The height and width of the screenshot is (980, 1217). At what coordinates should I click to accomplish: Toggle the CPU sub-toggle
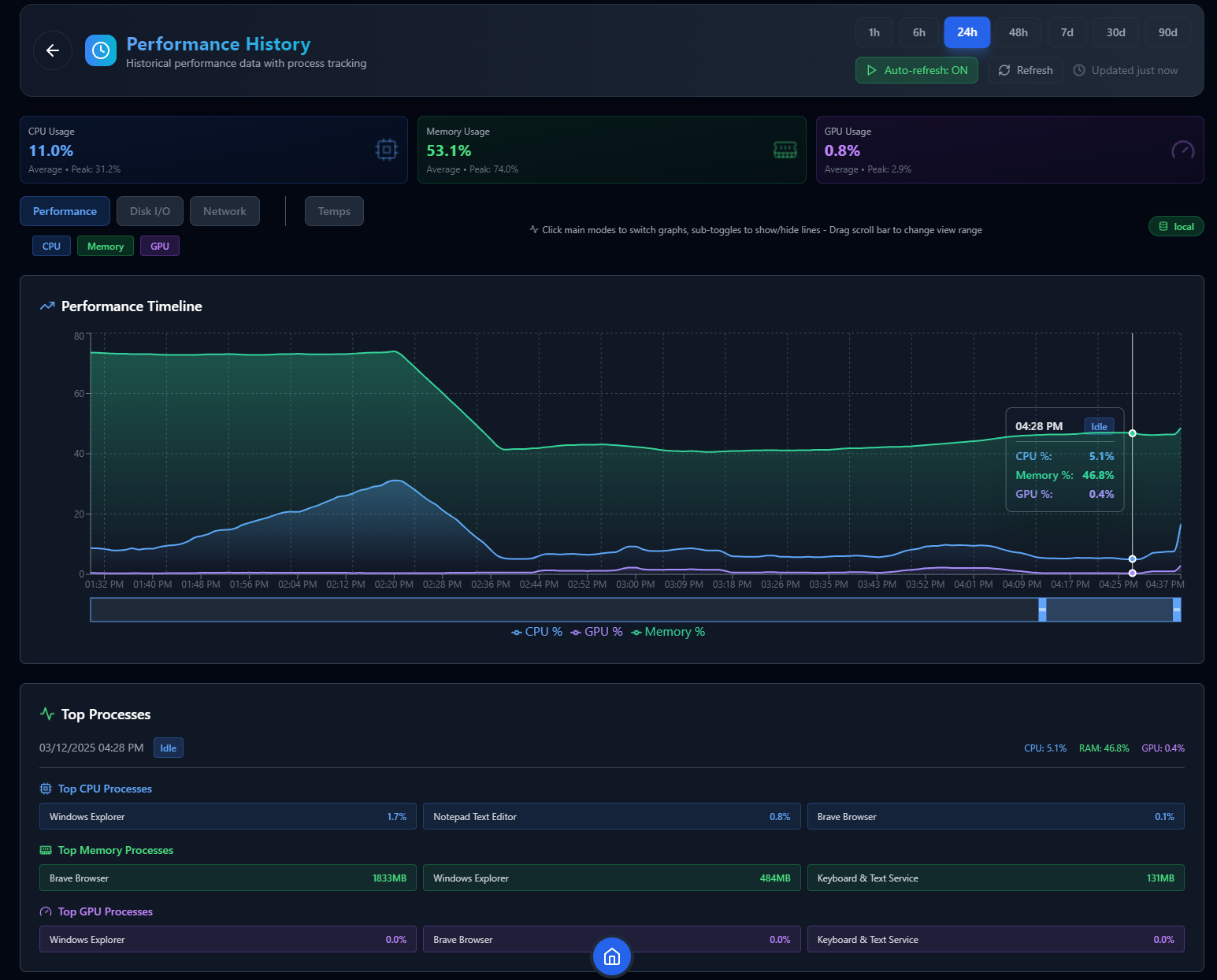point(50,246)
